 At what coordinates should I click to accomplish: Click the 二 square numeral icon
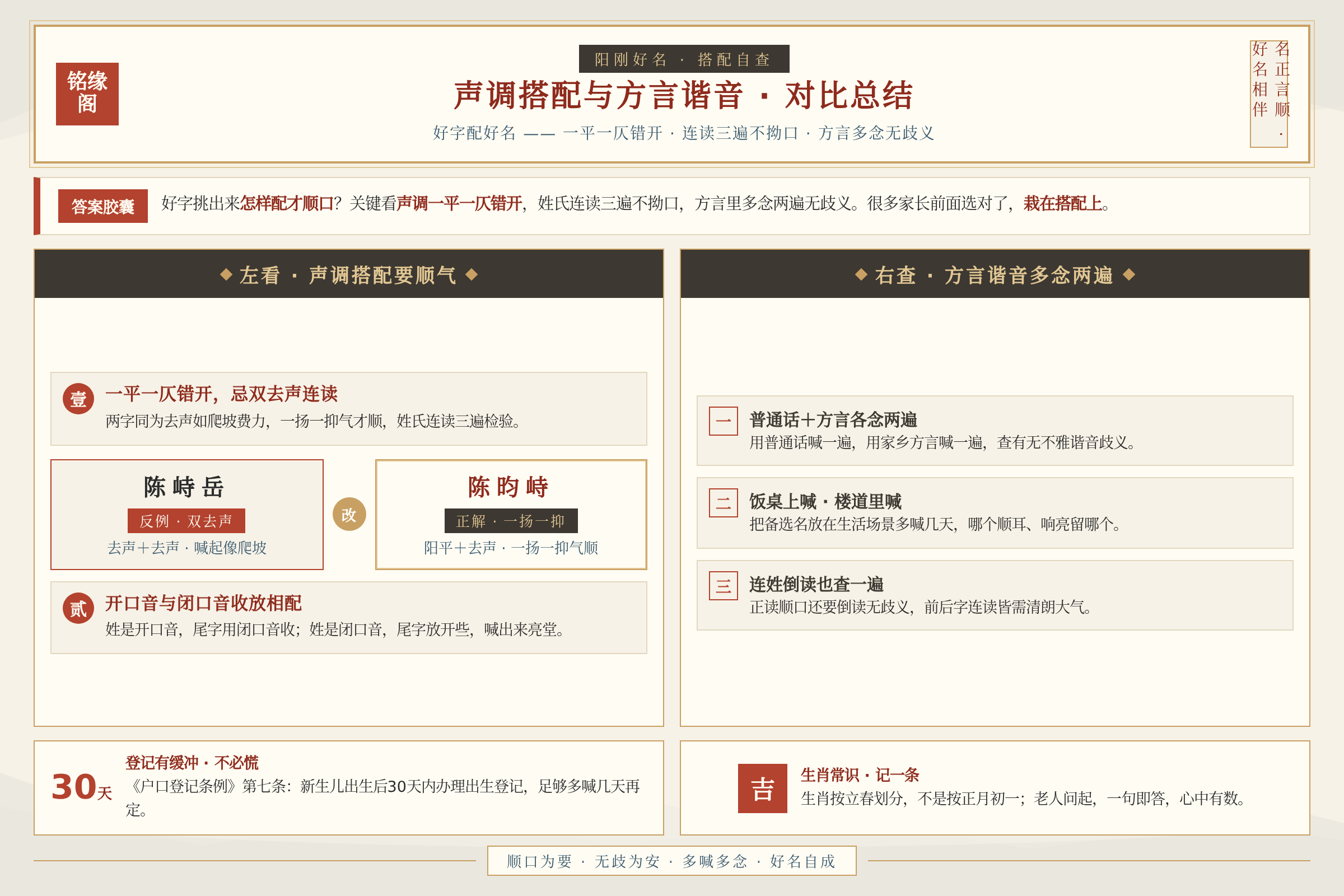pos(724,503)
